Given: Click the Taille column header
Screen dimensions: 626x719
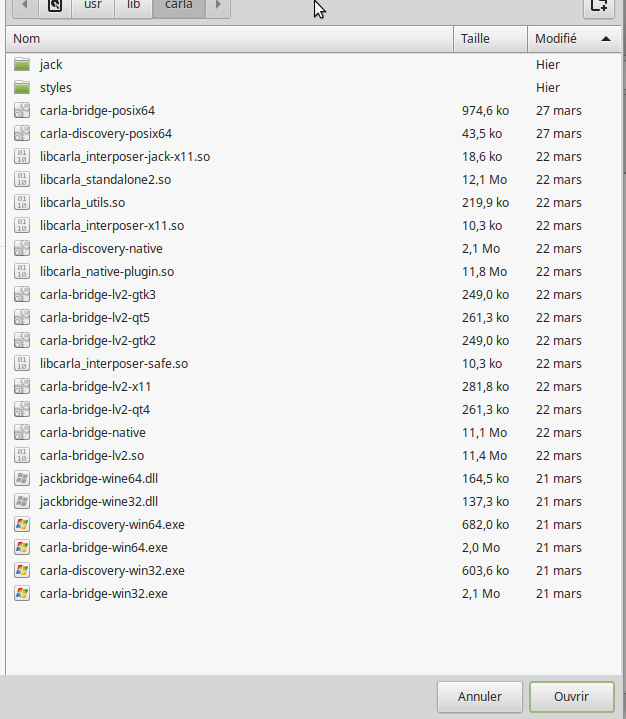Looking at the screenshot, I should 489,39.
